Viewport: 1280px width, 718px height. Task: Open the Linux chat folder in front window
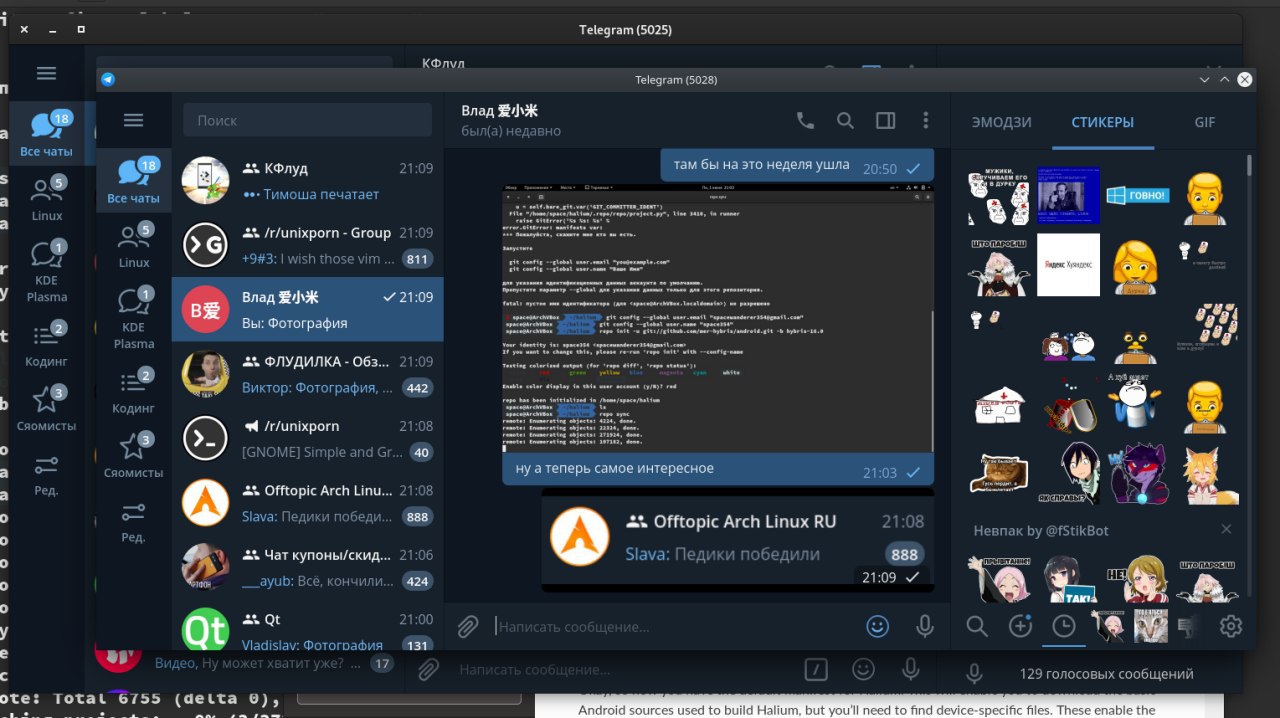[133, 245]
